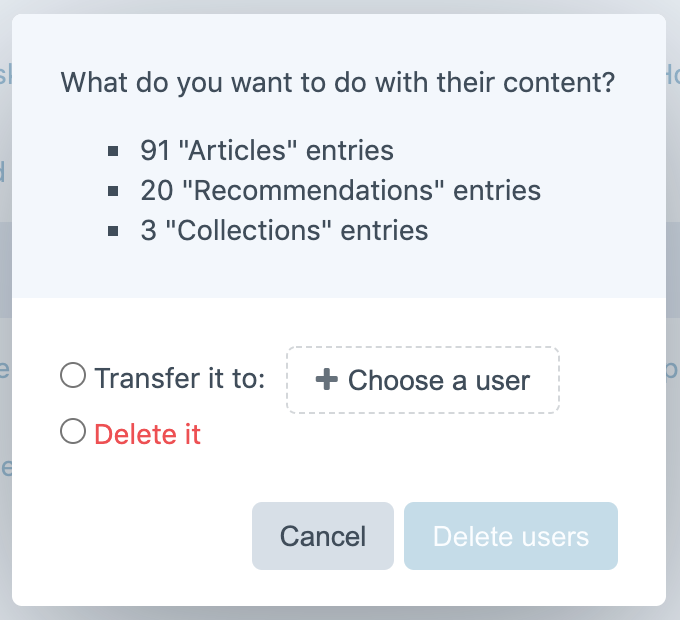Open the Choose a user picker

click(x=423, y=380)
